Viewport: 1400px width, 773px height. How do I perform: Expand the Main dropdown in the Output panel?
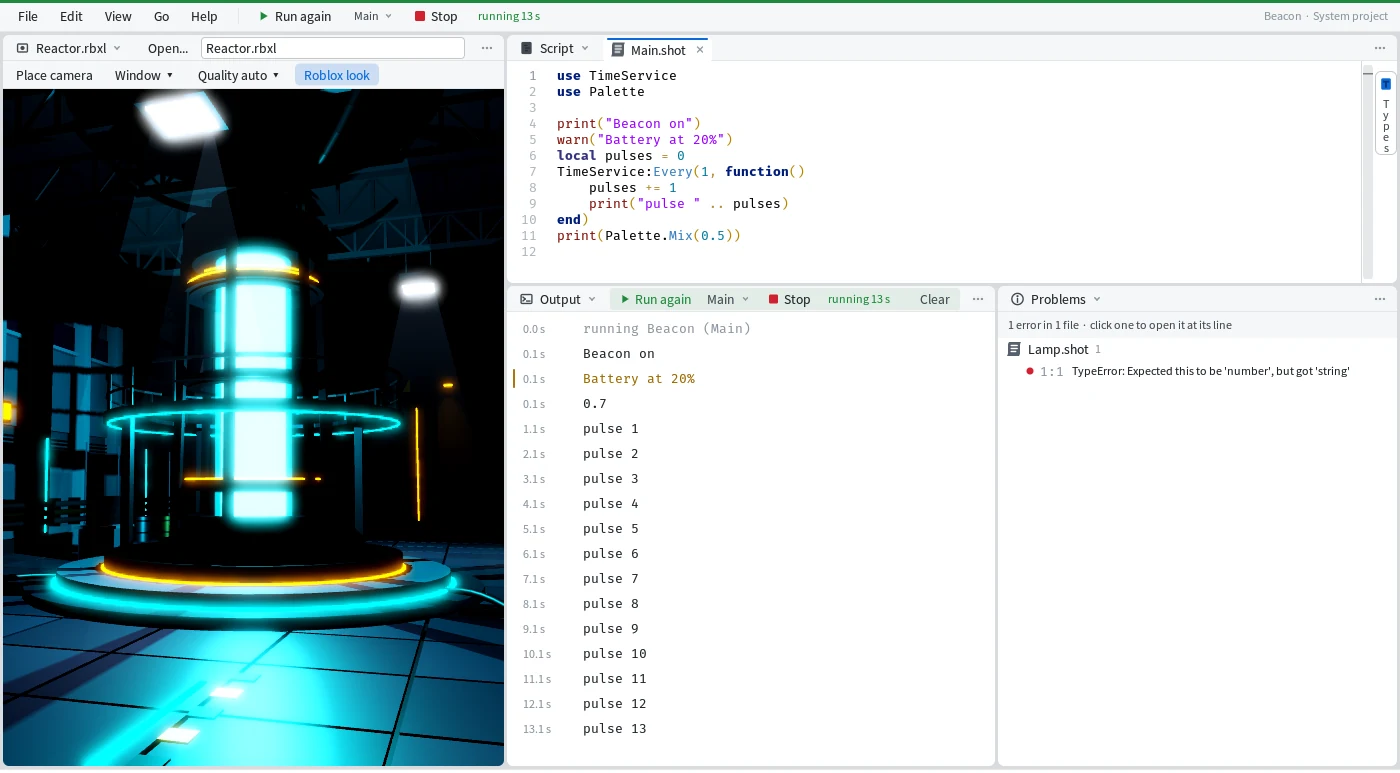tap(727, 299)
